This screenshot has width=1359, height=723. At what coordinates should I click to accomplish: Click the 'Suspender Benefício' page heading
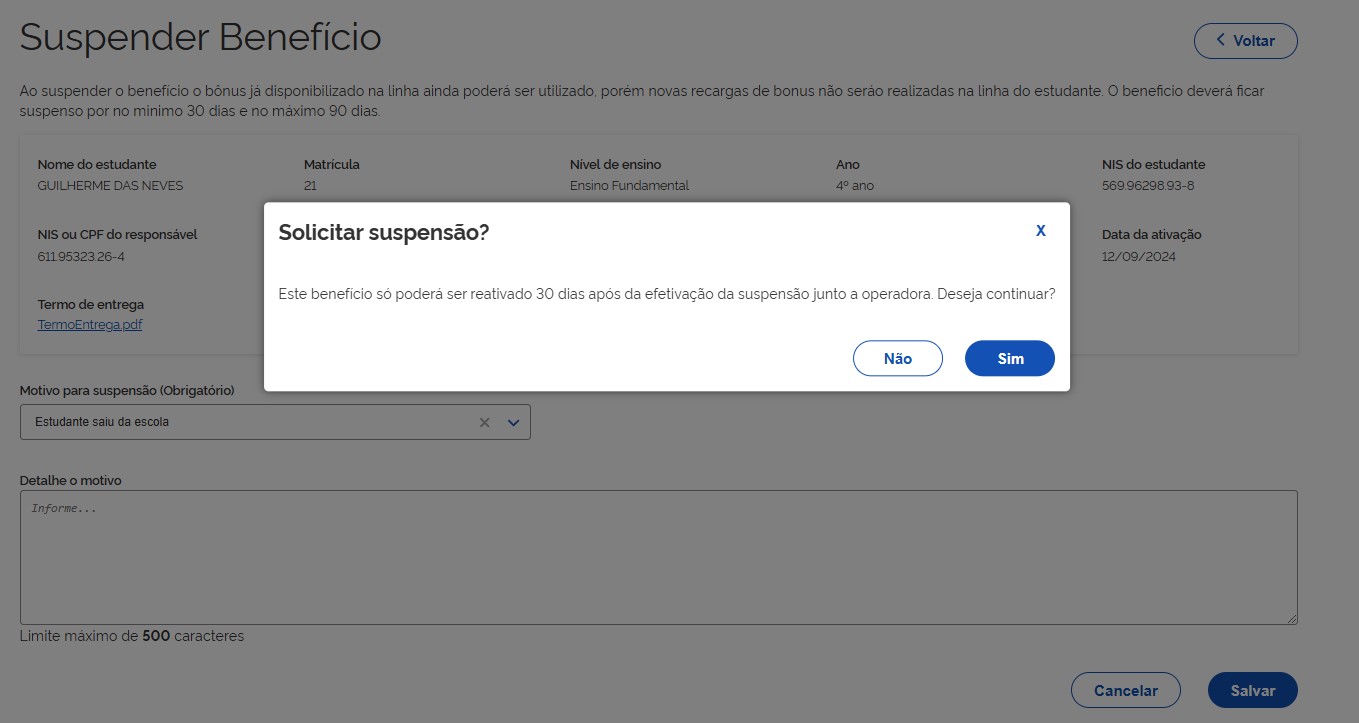[x=200, y=38]
